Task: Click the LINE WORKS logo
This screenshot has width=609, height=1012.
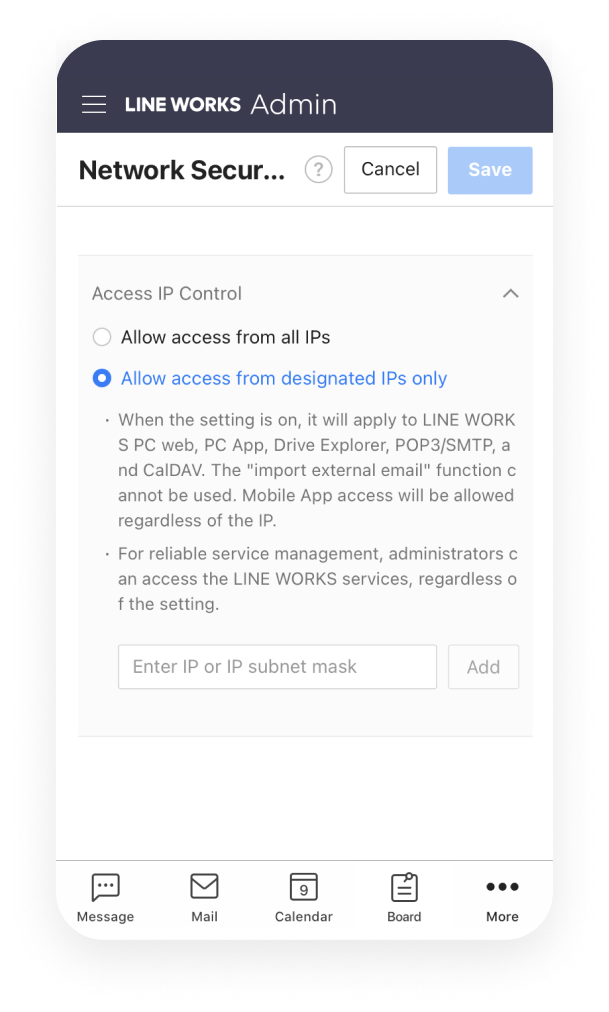Action: 183,105
